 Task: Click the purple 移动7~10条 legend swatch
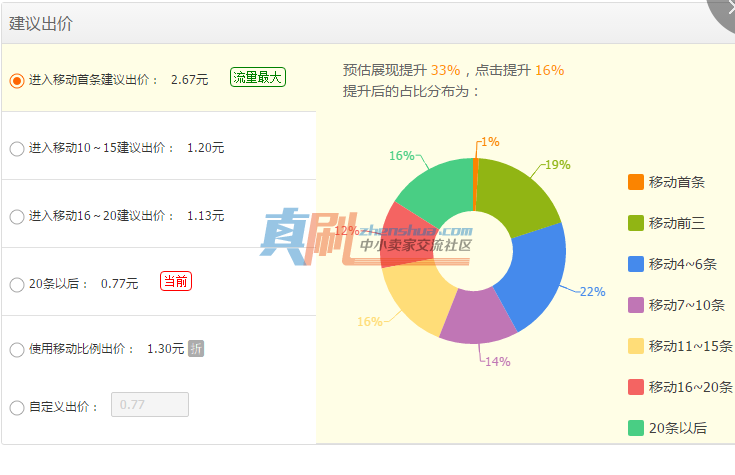coord(636,305)
